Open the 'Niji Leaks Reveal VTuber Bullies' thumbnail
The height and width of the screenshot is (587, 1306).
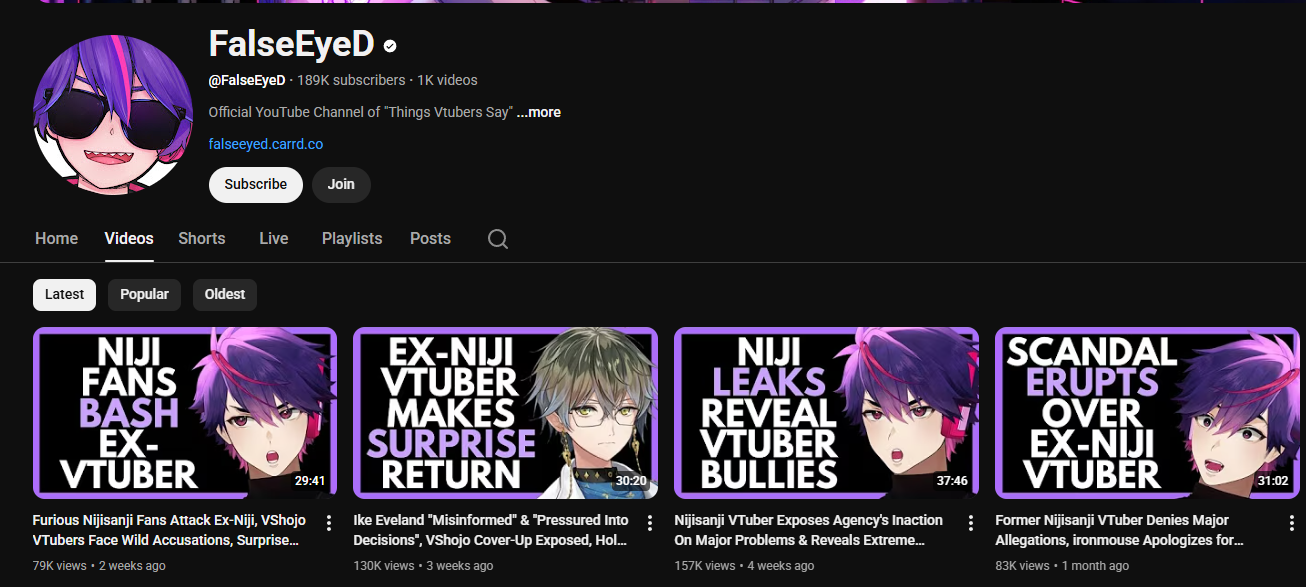click(x=826, y=412)
